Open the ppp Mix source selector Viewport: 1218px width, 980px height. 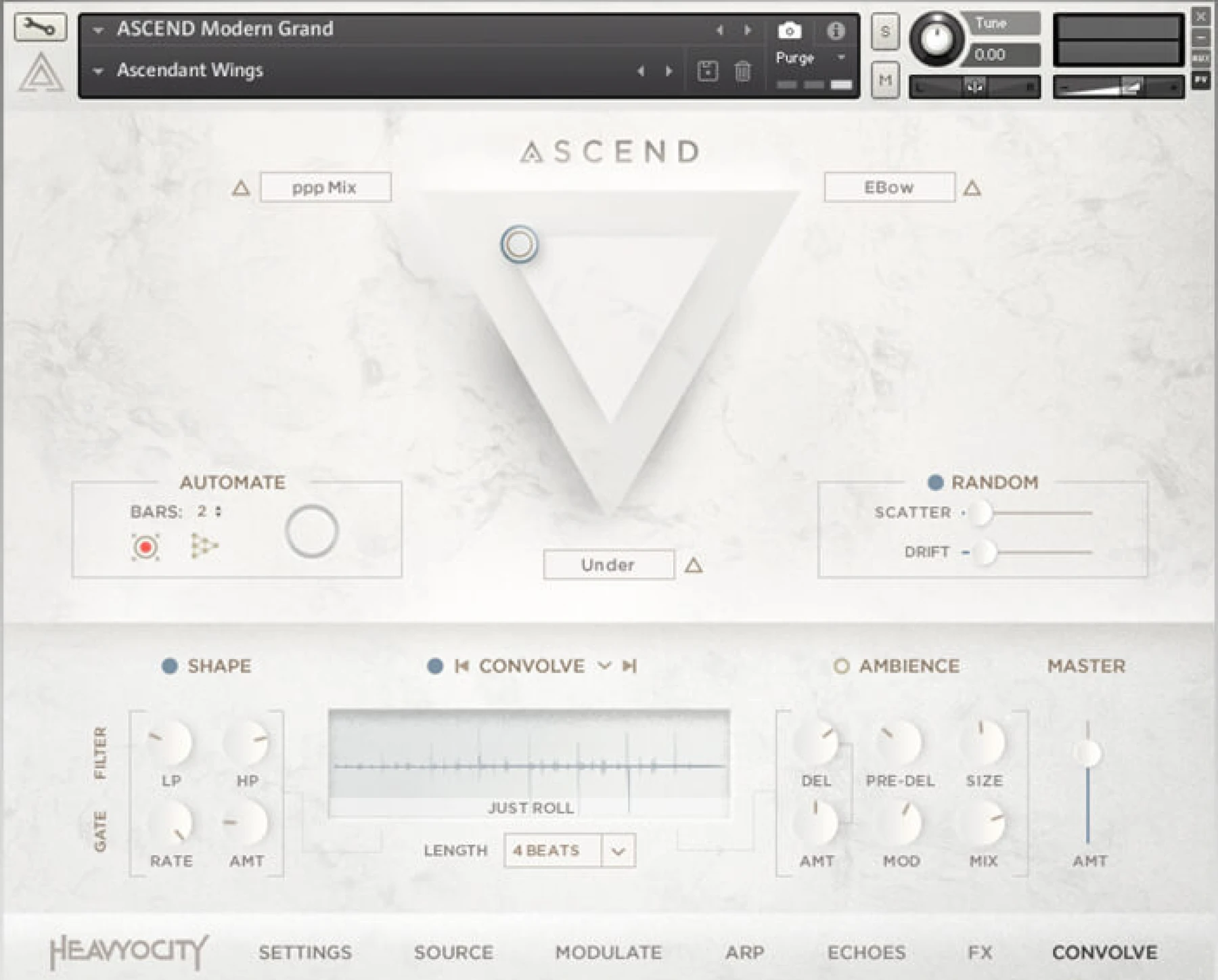point(325,187)
